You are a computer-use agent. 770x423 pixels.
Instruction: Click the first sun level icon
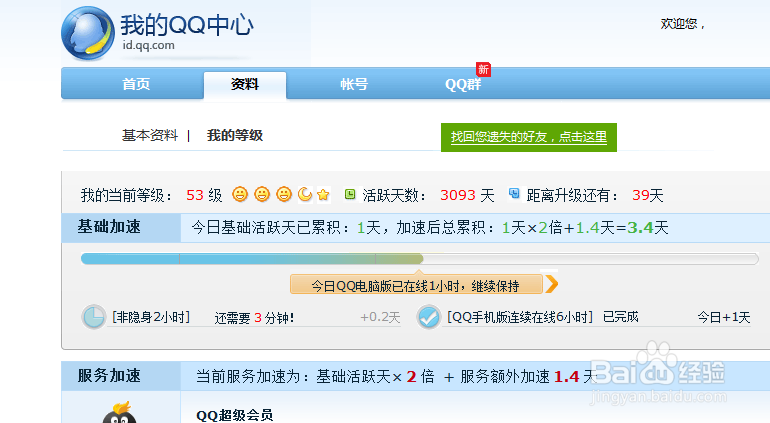coord(240,195)
